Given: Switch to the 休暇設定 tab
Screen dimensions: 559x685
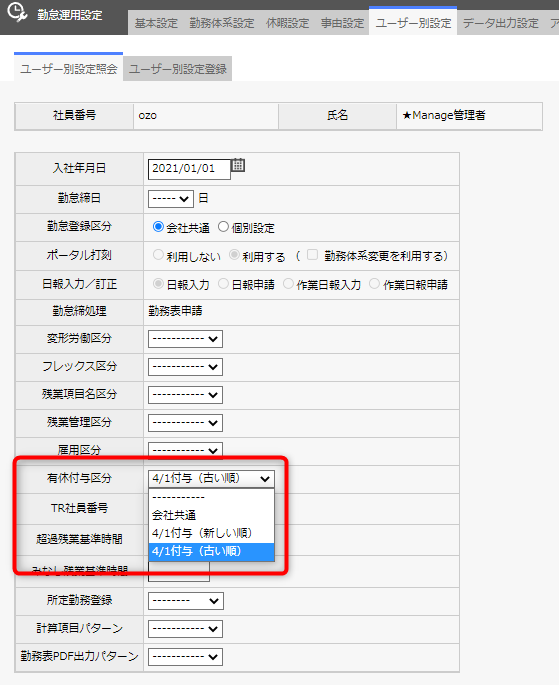Looking at the screenshot, I should pyautogui.click(x=288, y=23).
